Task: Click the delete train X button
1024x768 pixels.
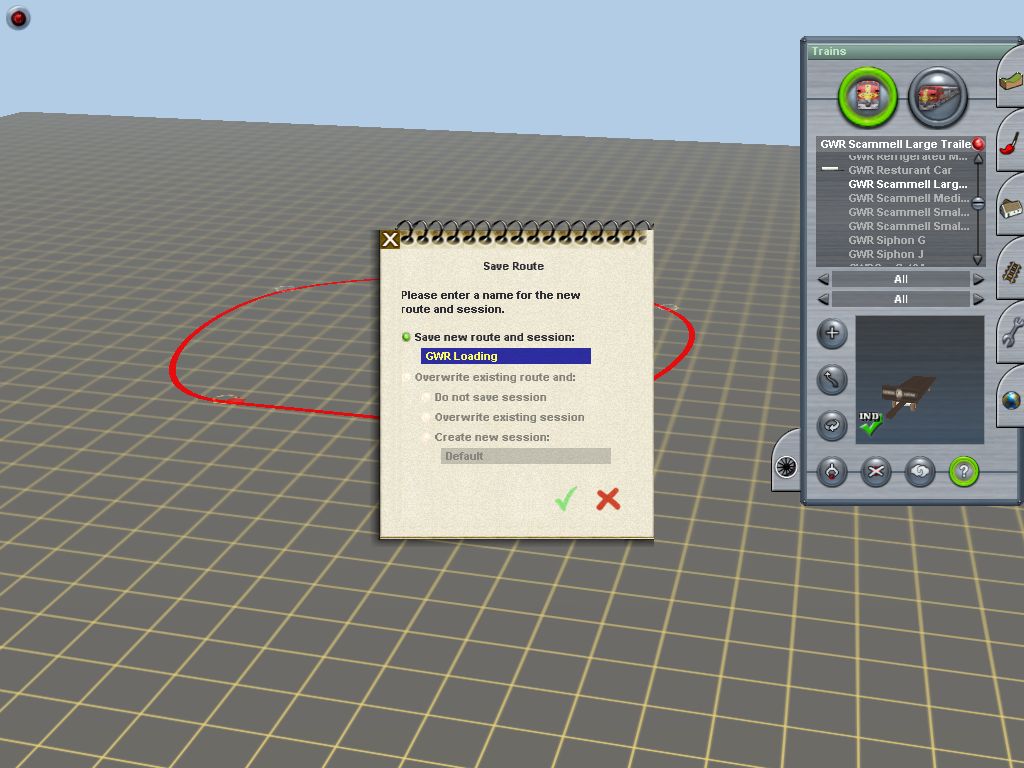Action: click(876, 471)
